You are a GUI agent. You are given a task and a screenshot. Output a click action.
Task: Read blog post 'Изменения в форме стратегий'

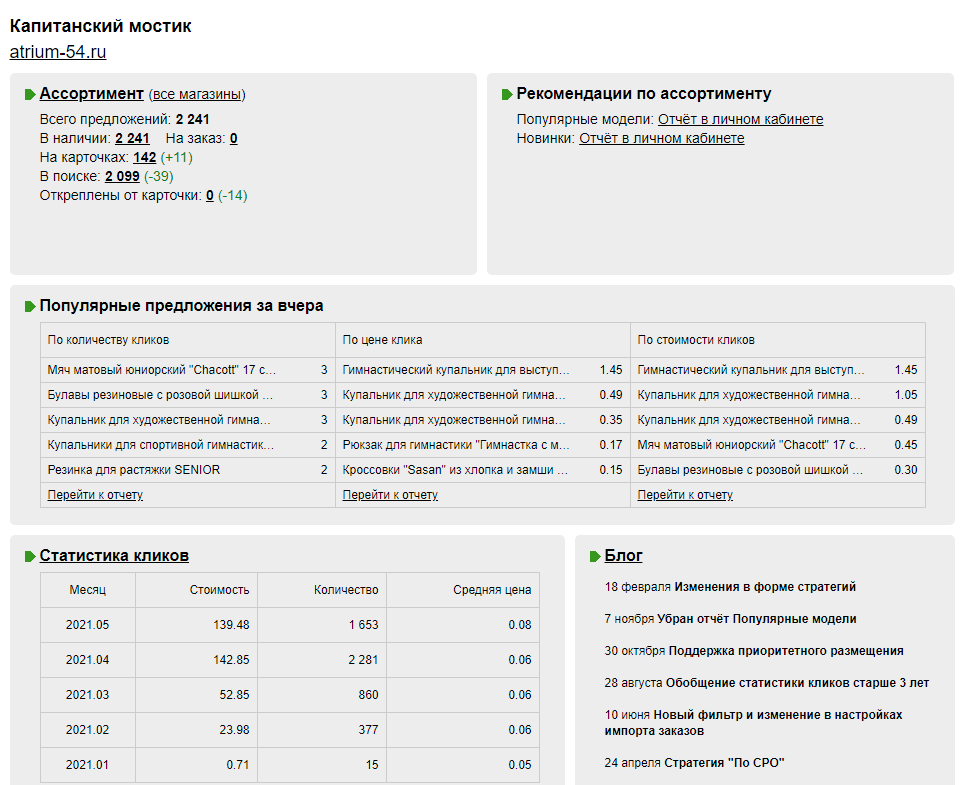pyautogui.click(x=765, y=587)
